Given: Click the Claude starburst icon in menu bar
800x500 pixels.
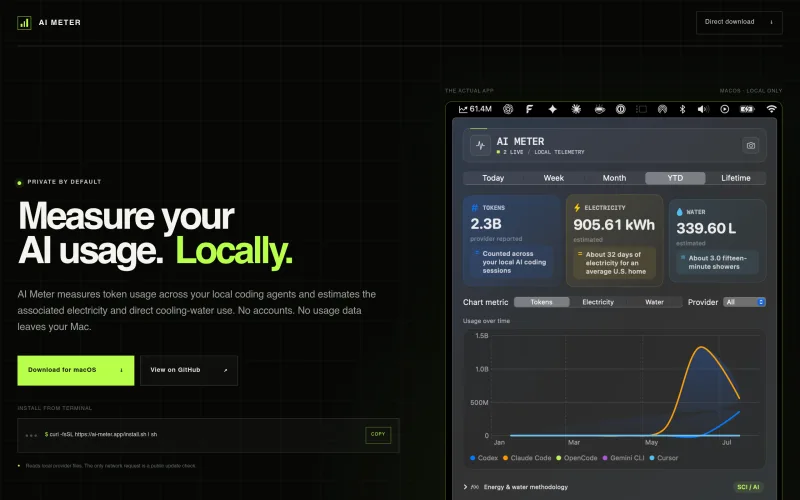Looking at the screenshot, I should tap(576, 109).
